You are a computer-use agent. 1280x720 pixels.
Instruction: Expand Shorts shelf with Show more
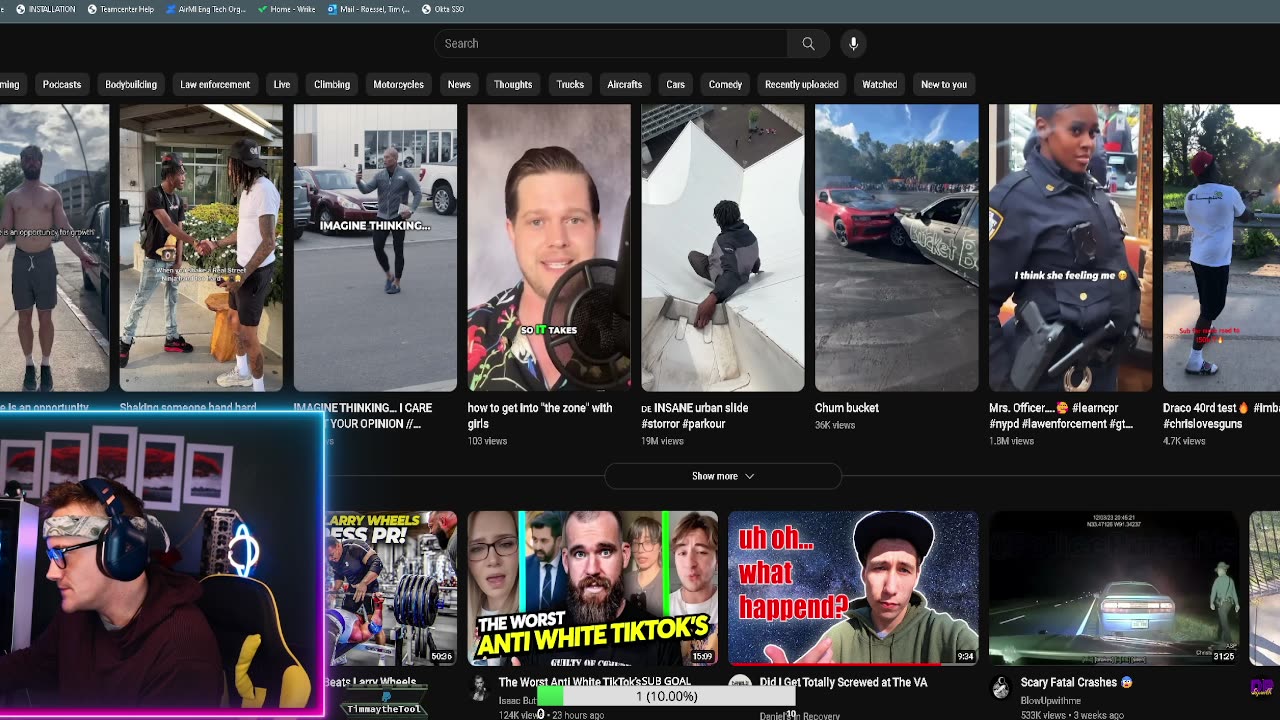(723, 476)
